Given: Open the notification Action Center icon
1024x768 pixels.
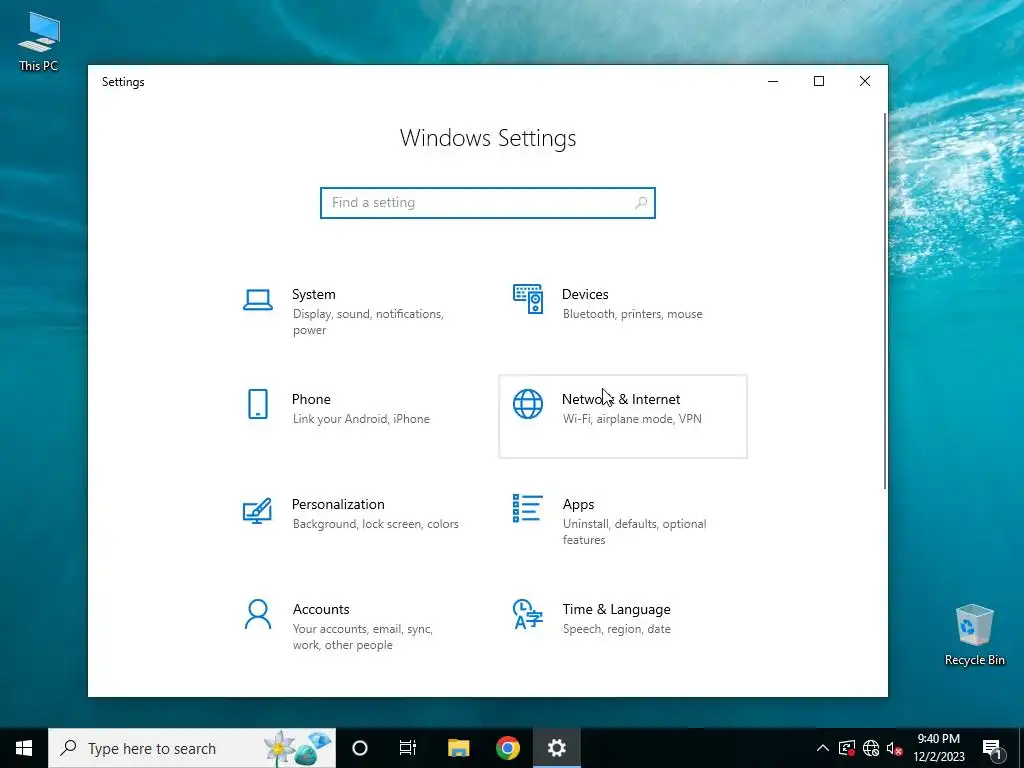Looking at the screenshot, I should click(x=992, y=749).
